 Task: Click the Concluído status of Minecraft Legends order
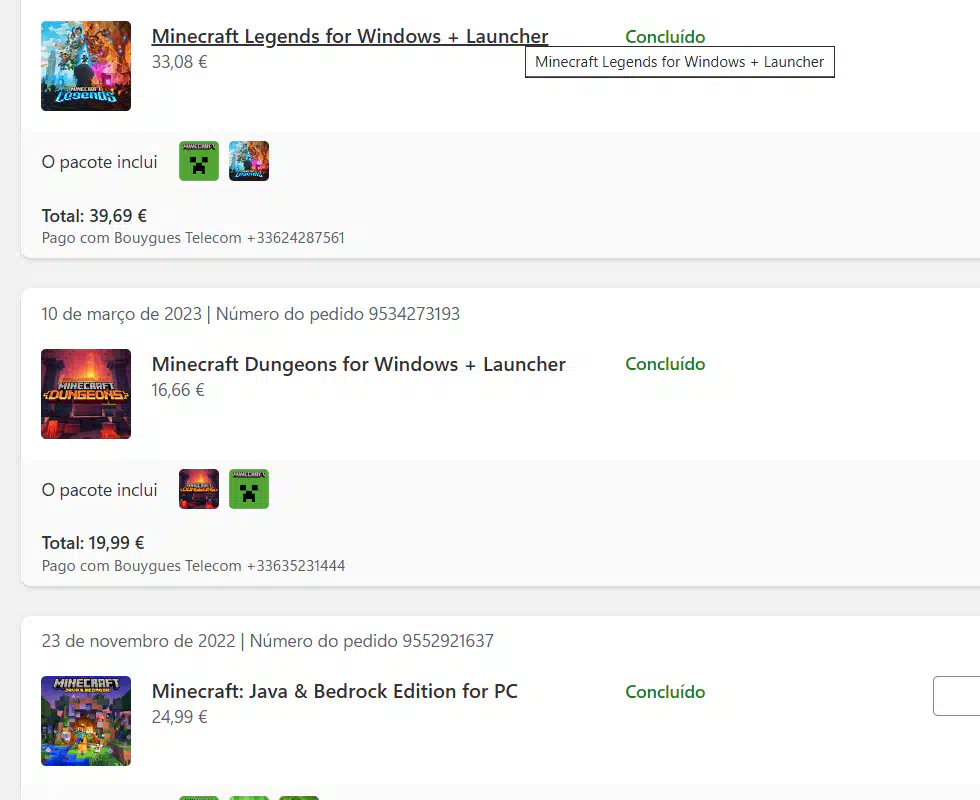[x=665, y=37]
